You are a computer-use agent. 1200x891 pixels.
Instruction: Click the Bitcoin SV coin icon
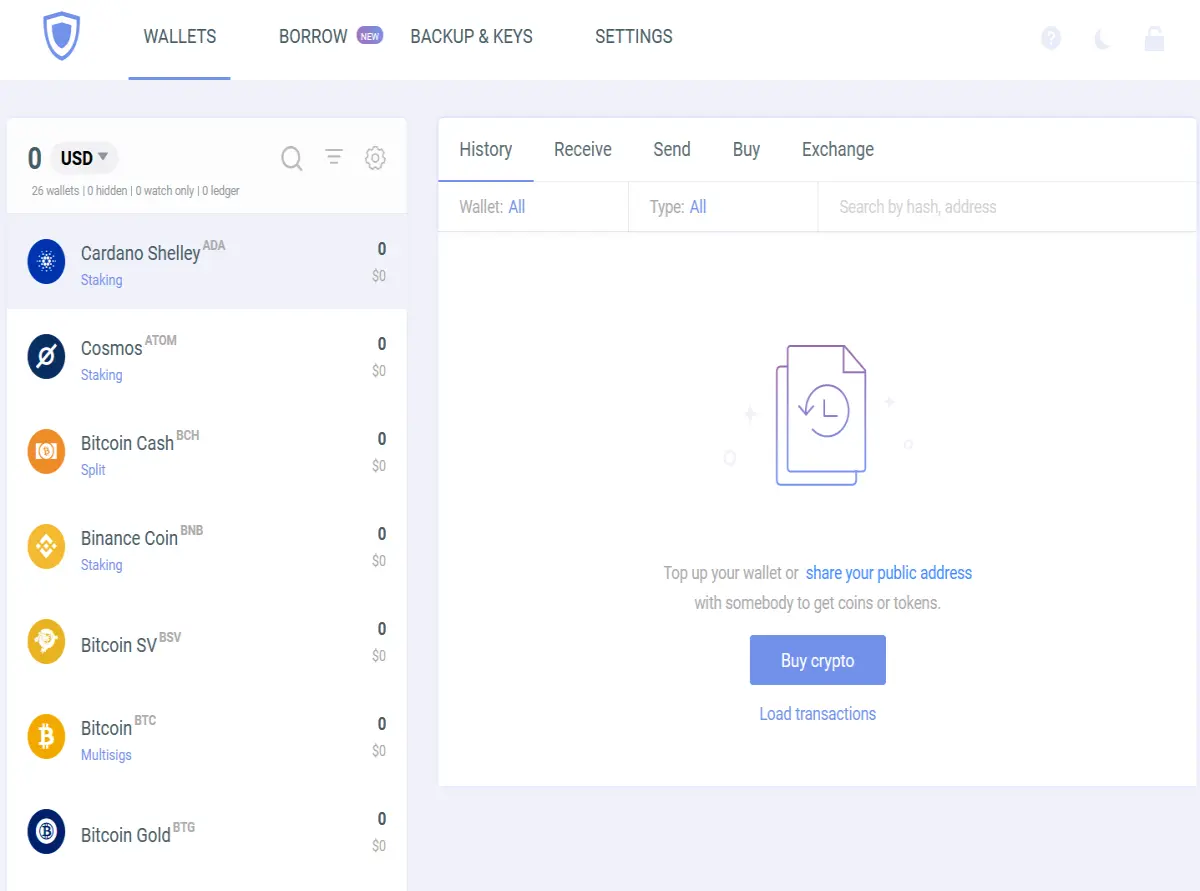pos(46,642)
